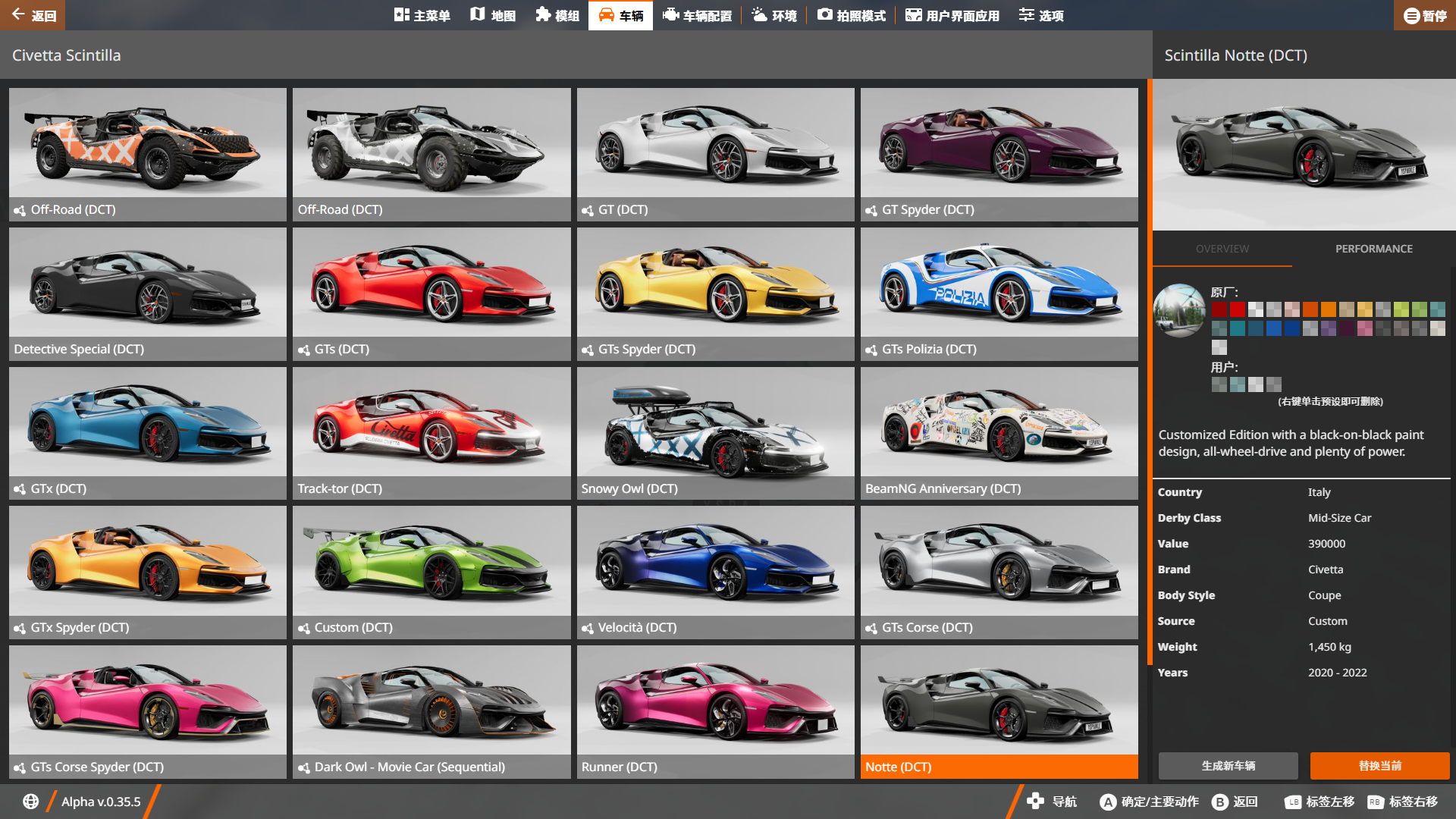Click config badge icon on GTs Polizia (DCT)
Viewport: 1456px width, 819px height.
tap(871, 350)
